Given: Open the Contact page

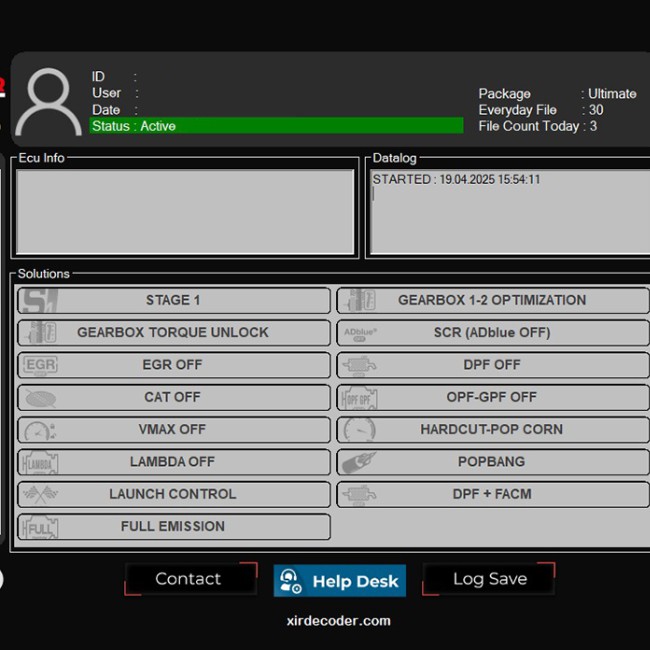Looking at the screenshot, I should [190, 579].
